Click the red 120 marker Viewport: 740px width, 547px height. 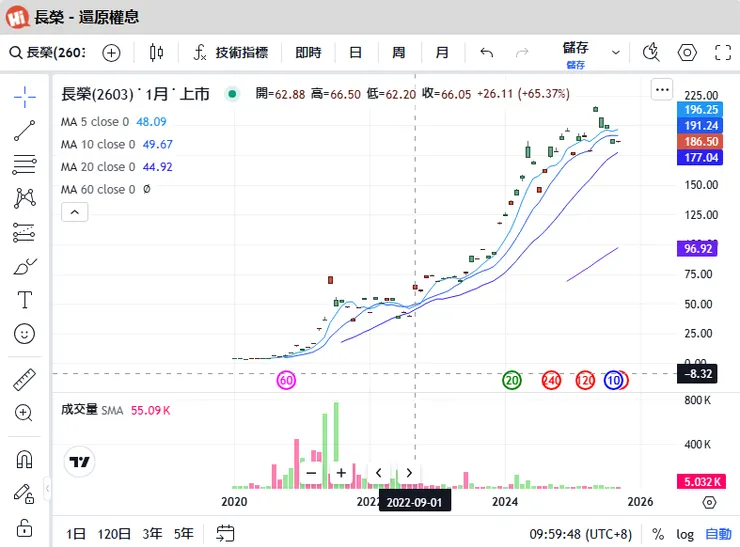(x=585, y=380)
